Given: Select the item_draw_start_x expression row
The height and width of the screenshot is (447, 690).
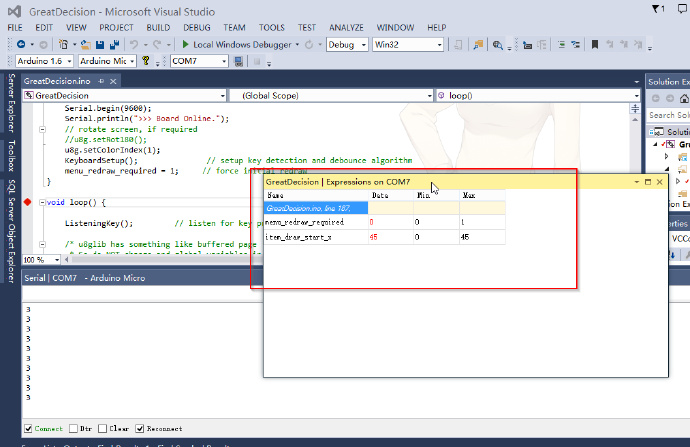Looking at the screenshot, I should coord(385,237).
